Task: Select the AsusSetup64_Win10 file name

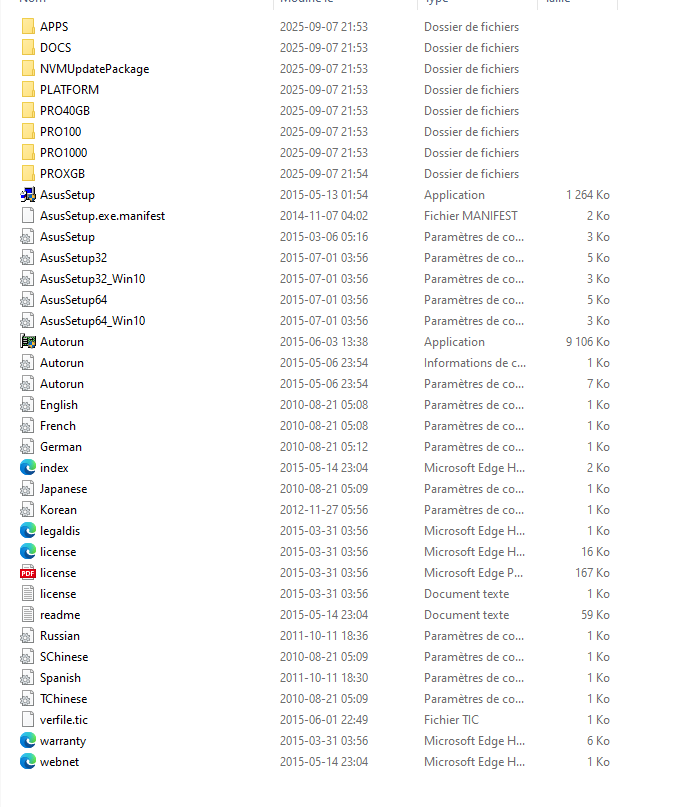Action: (x=93, y=321)
